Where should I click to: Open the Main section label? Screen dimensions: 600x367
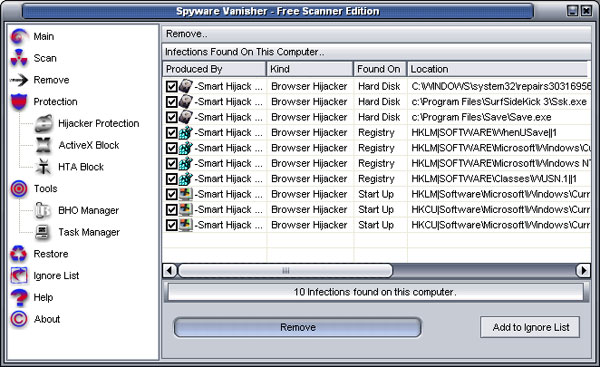click(44, 36)
